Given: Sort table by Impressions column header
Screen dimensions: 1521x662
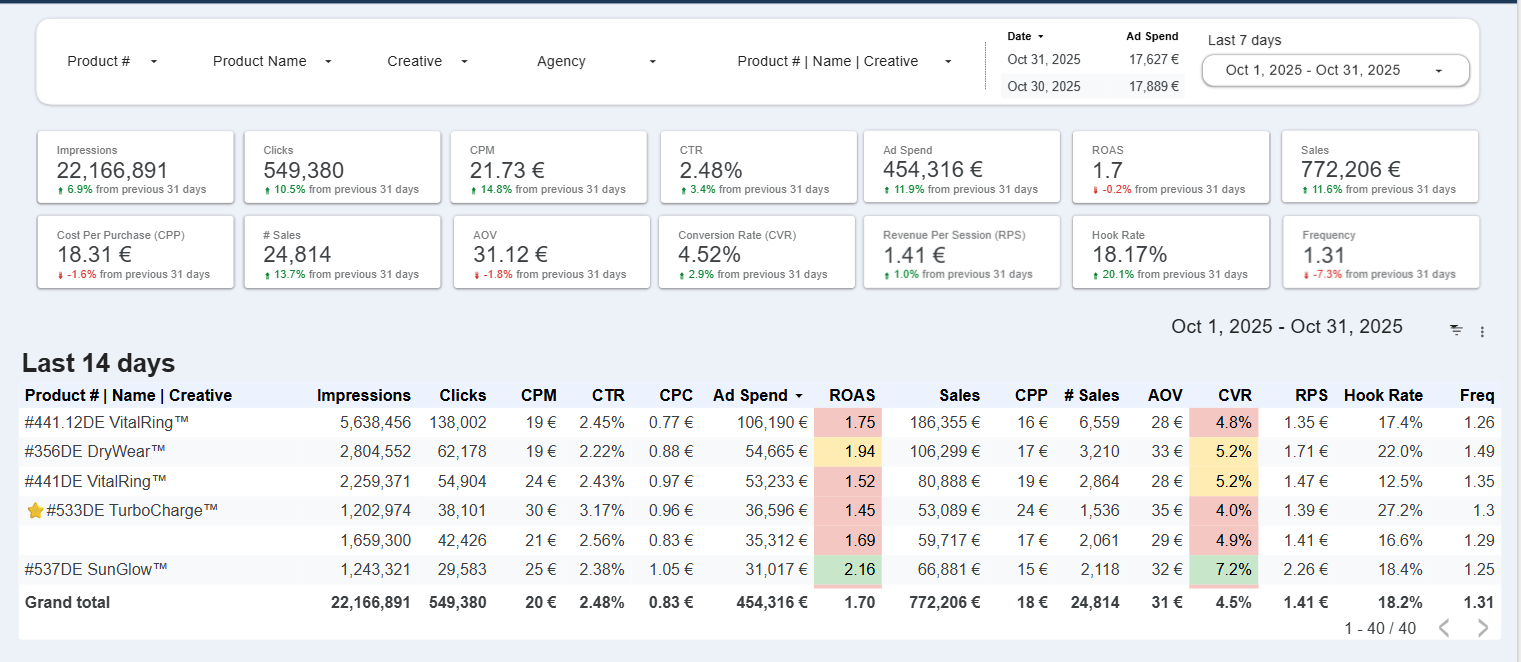Looking at the screenshot, I should [x=363, y=395].
